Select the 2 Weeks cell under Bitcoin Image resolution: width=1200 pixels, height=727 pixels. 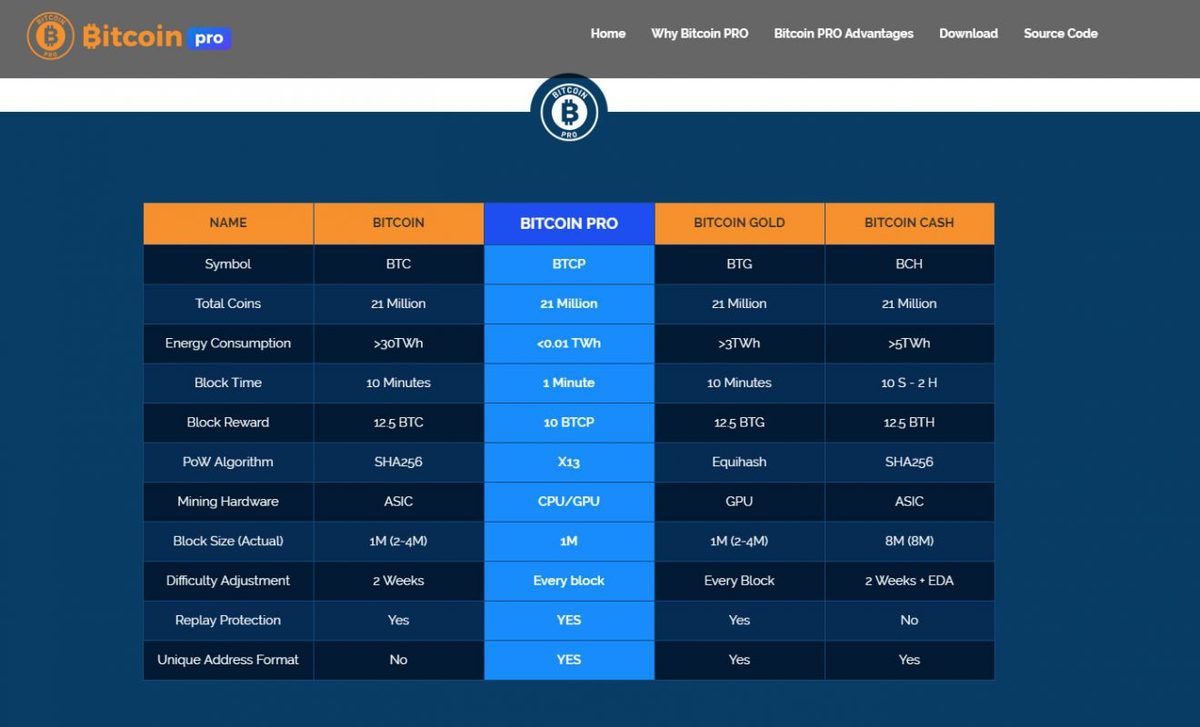click(399, 581)
